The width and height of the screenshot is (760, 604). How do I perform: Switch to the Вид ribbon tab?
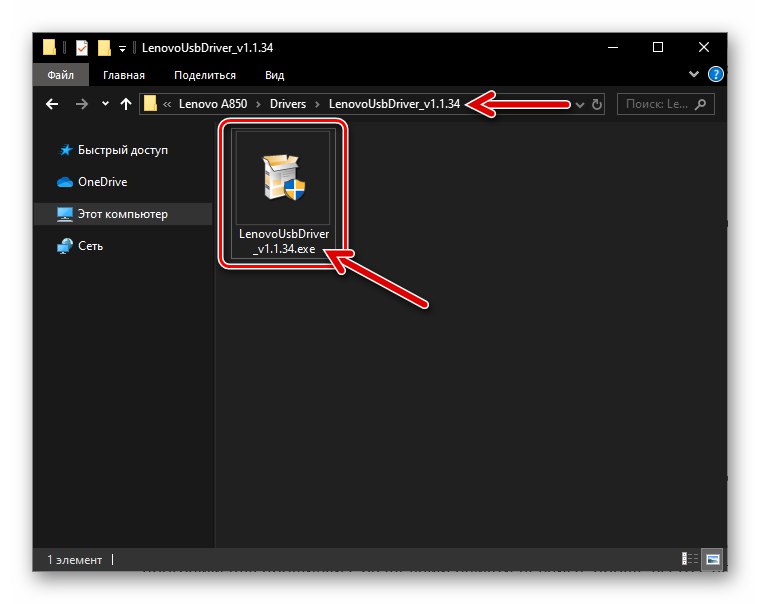(x=274, y=75)
